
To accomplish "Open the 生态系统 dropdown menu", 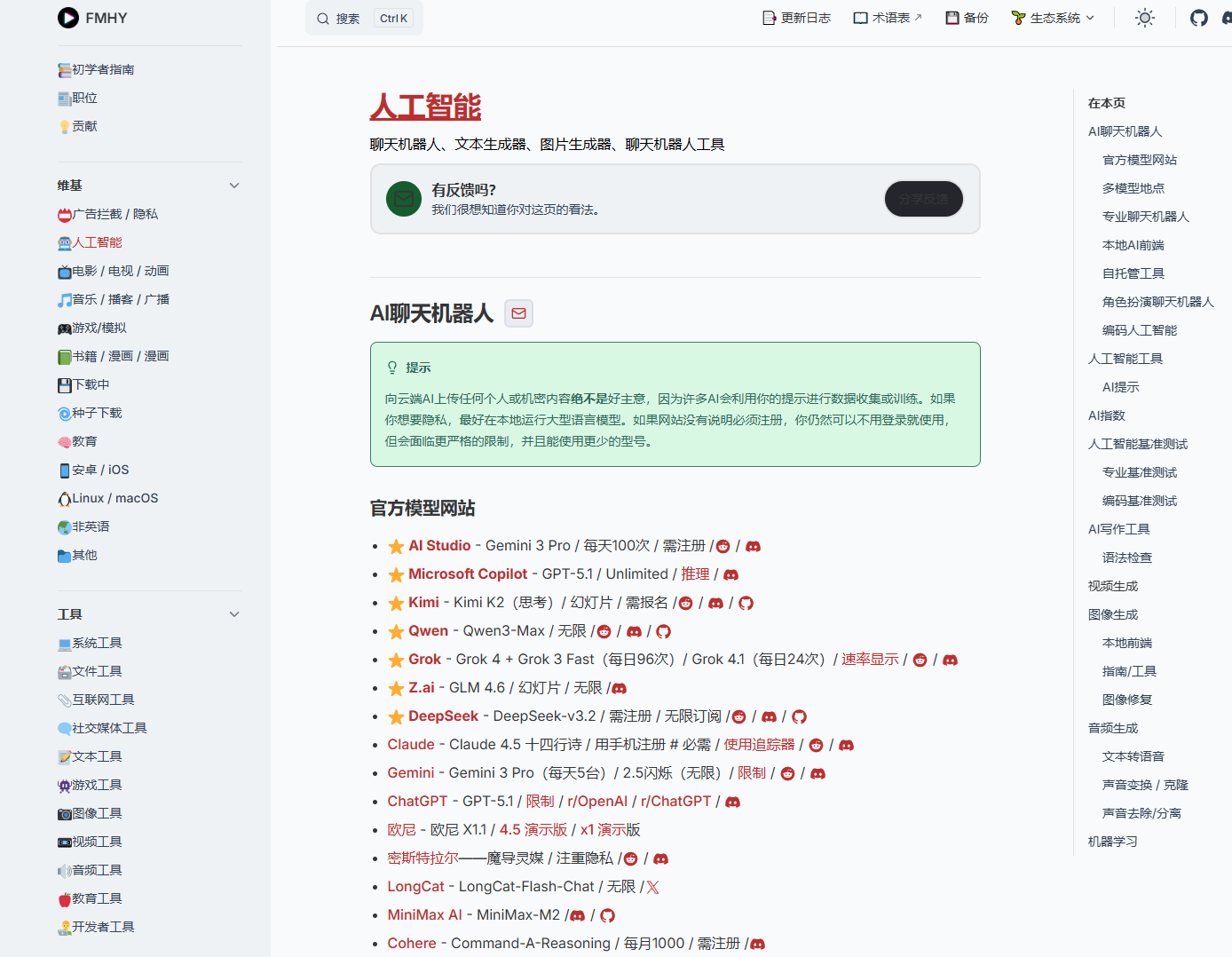I will (x=1054, y=18).
